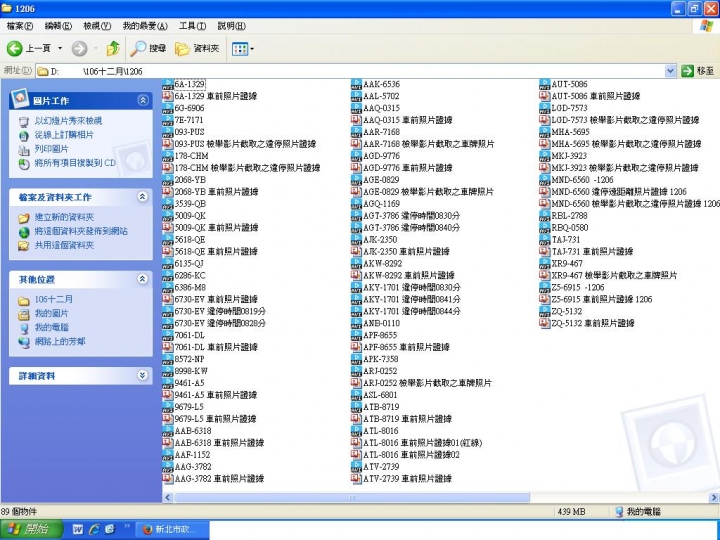The height and width of the screenshot is (540, 720).
Task: Select file icon of AAB-6318 車前照片證據
Action: (168, 443)
